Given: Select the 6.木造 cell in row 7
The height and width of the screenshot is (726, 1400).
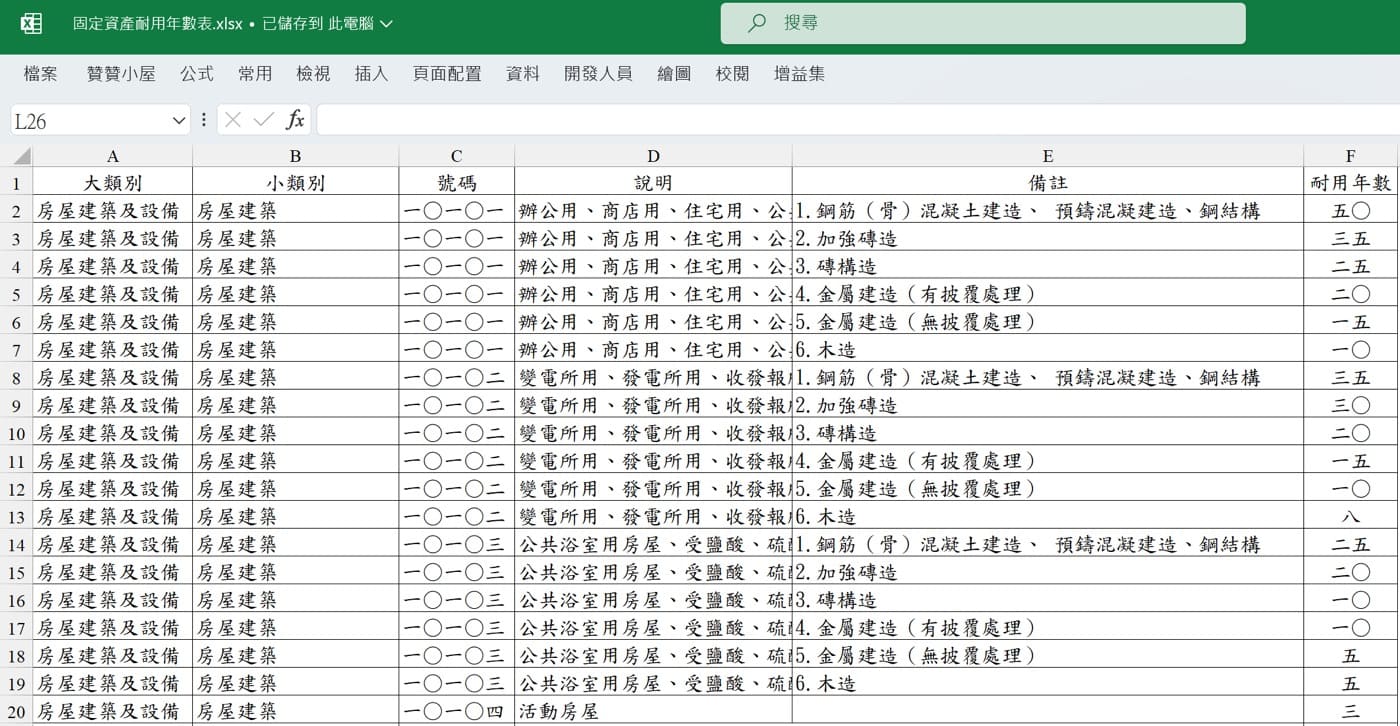Looking at the screenshot, I should click(1048, 350).
